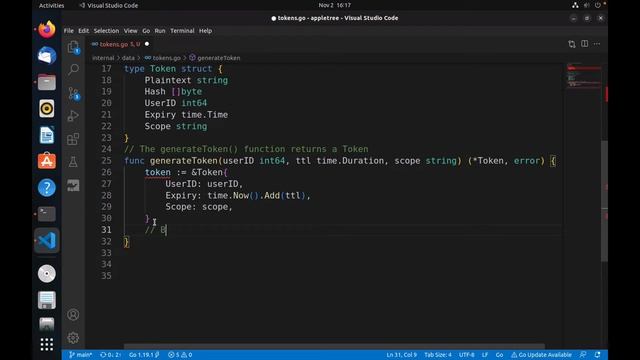Click Go 1.19.1 version in status bar
The width and height of the screenshot is (640, 360).
click(144, 355)
